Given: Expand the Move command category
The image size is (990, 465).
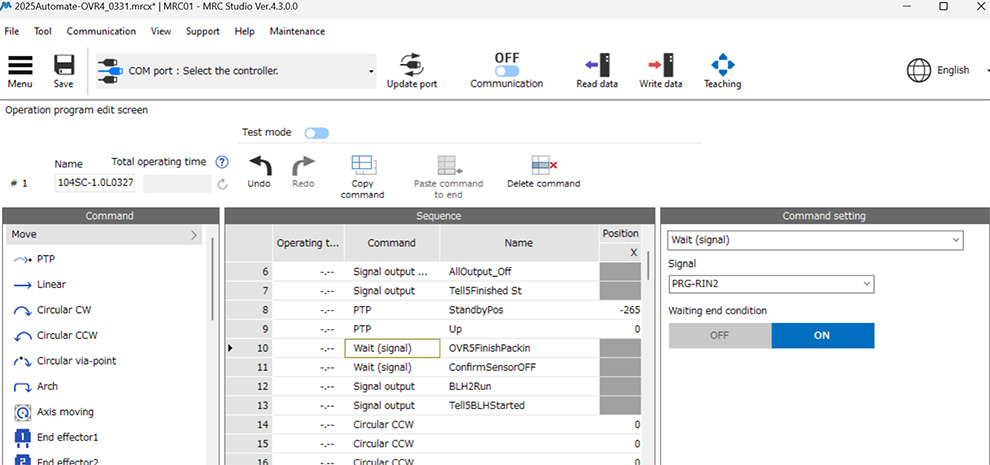Looking at the screenshot, I should tap(104, 235).
